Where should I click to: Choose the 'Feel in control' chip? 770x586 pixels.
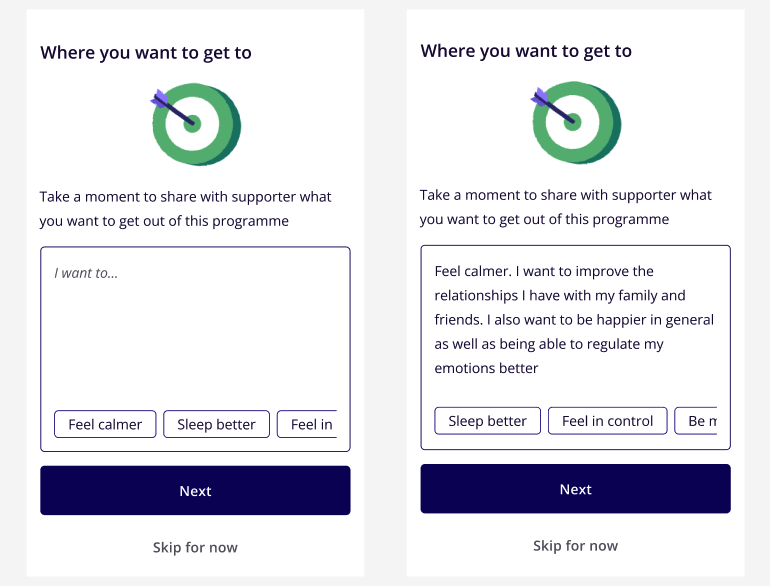tap(607, 420)
